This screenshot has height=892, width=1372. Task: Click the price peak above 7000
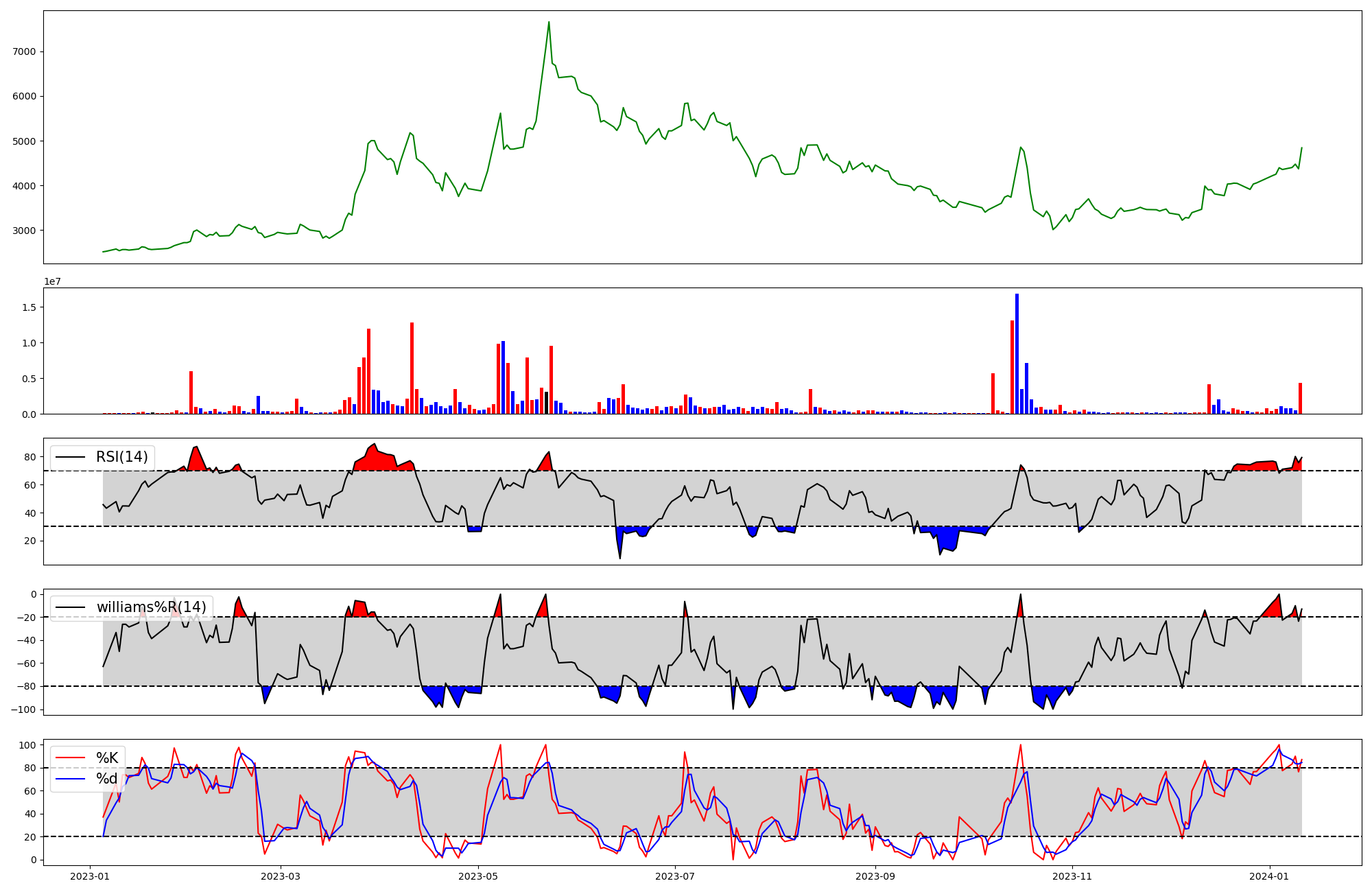[549, 22]
